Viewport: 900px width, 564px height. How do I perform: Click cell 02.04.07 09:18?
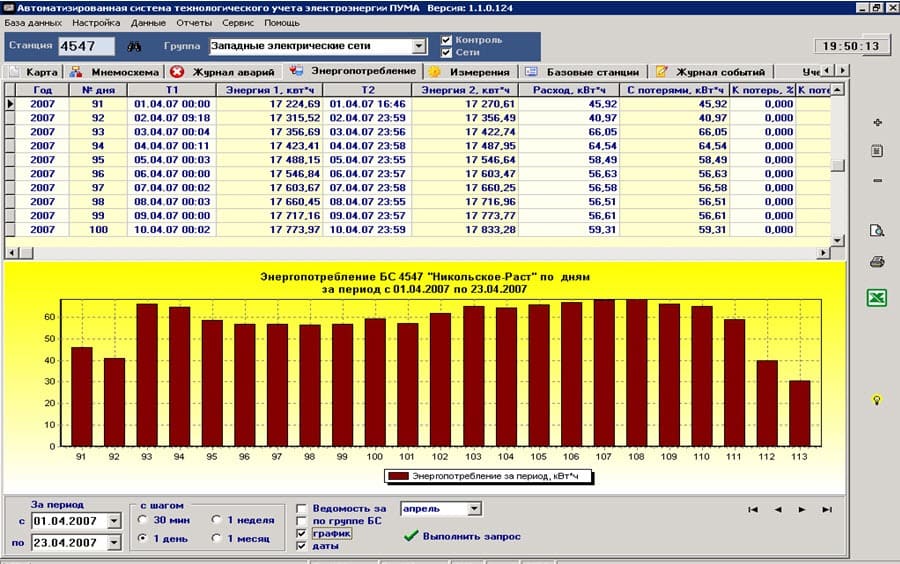tap(172, 118)
